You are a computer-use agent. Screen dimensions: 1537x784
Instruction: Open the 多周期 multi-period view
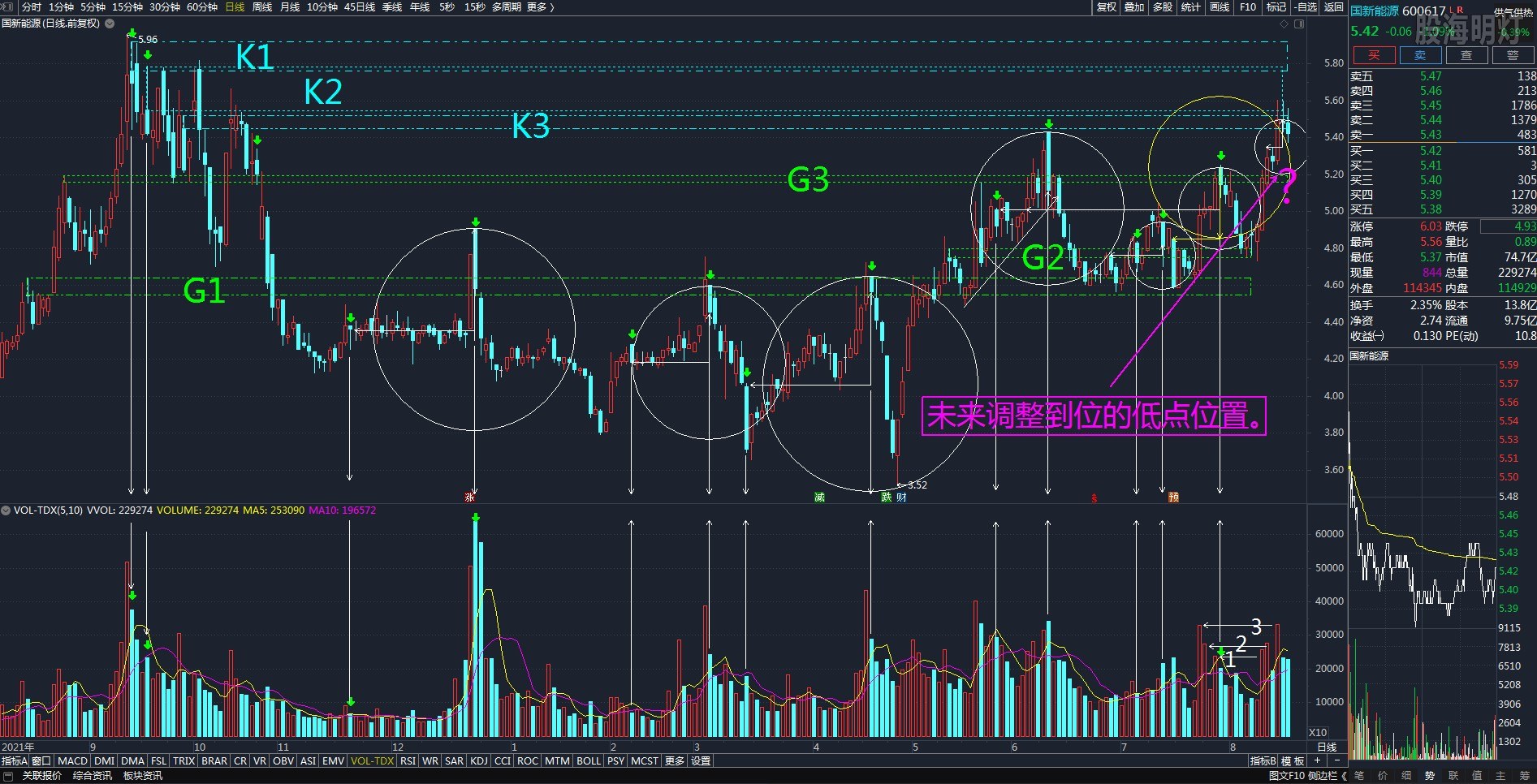click(507, 6)
